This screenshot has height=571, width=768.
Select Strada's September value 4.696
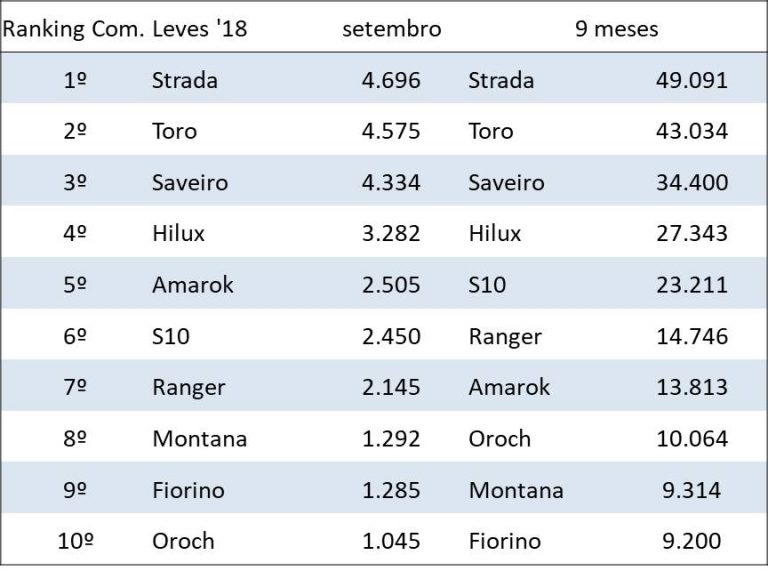coord(391,81)
